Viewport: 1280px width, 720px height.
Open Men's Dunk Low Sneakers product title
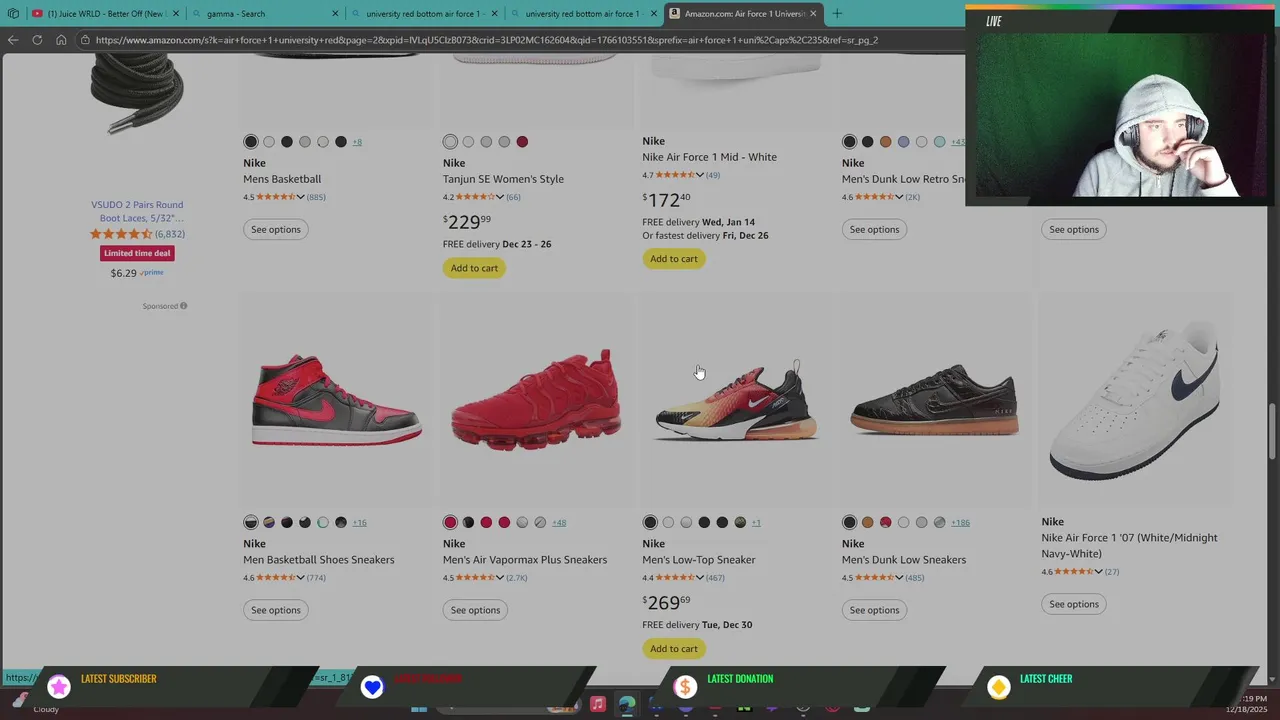point(904,560)
